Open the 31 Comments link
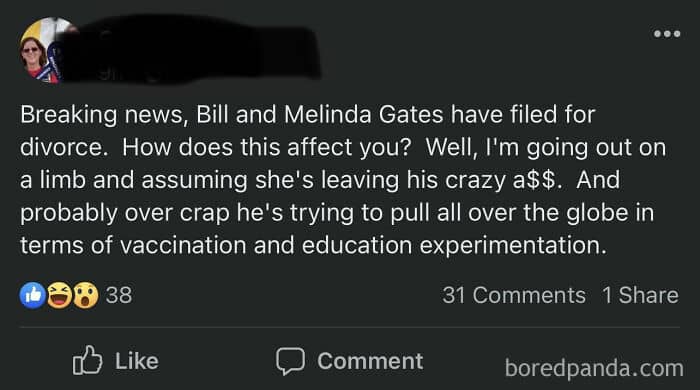 [x=514, y=295]
